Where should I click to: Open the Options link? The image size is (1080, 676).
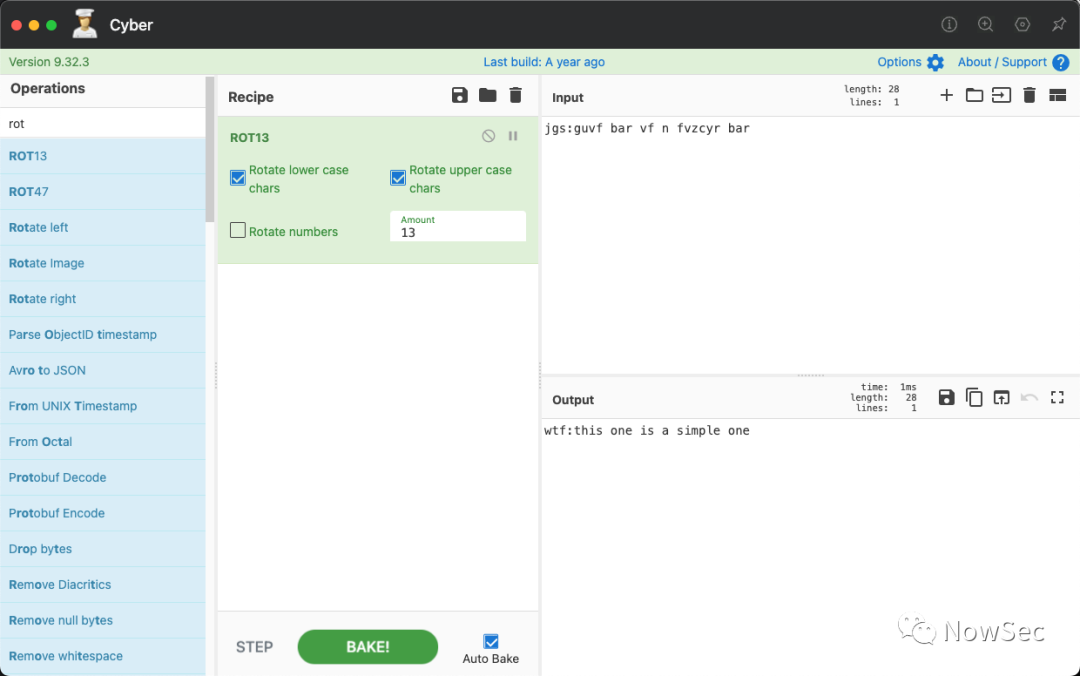coord(899,62)
